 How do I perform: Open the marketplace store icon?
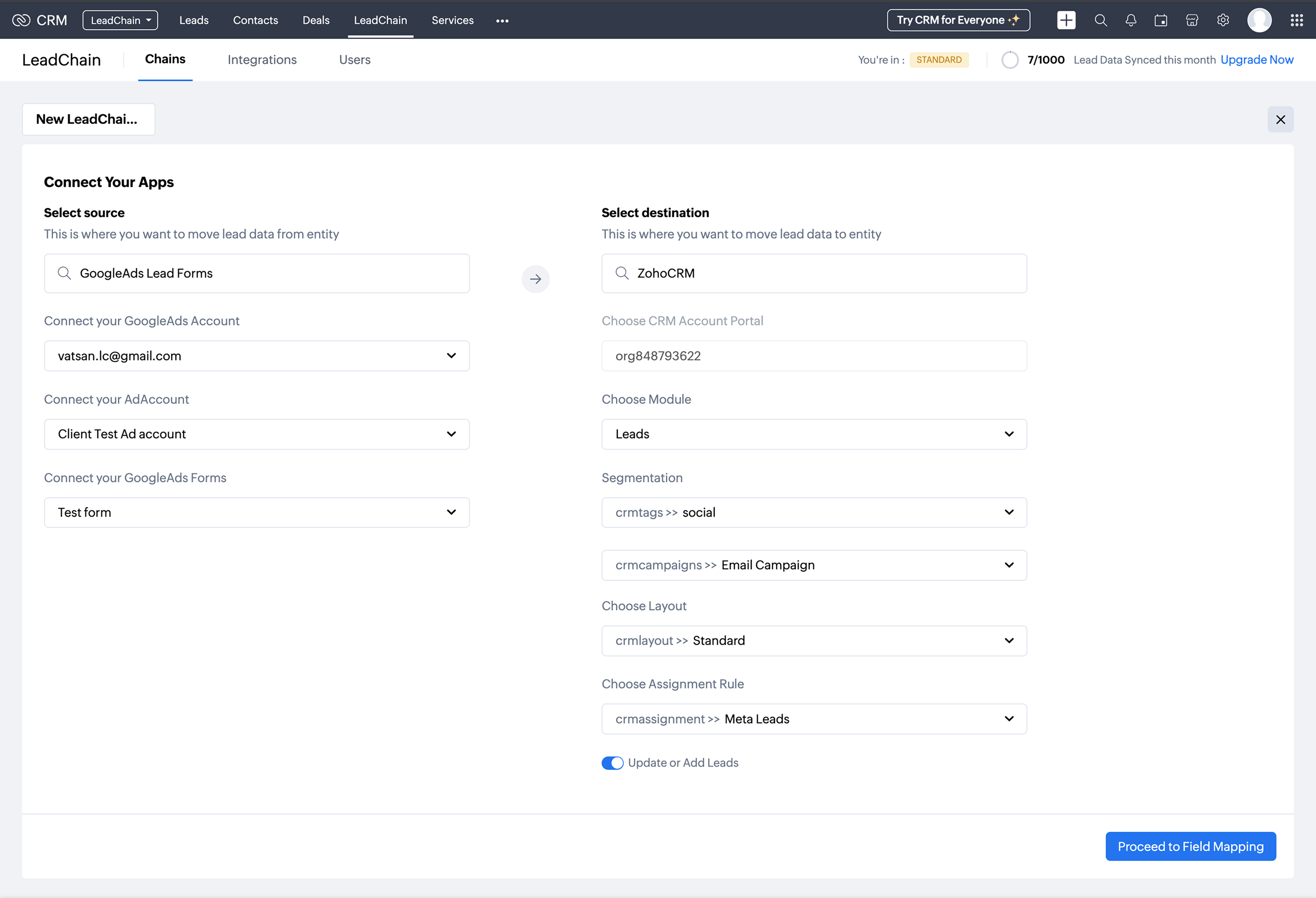[1191, 21]
